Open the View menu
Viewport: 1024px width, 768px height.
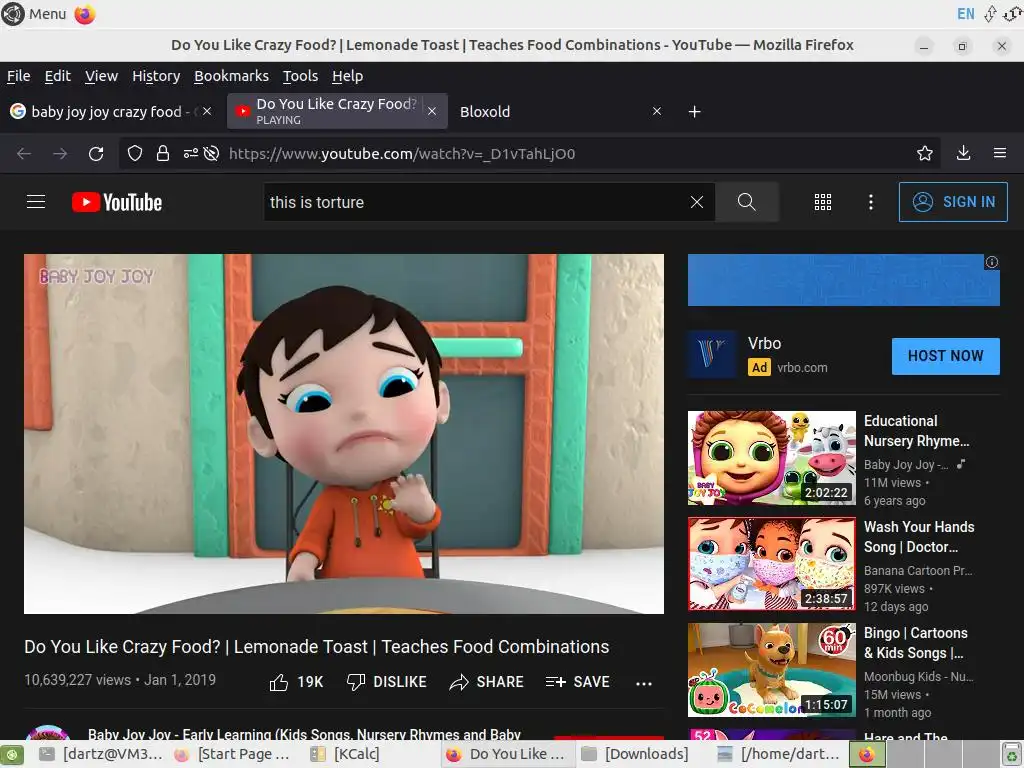click(x=101, y=76)
